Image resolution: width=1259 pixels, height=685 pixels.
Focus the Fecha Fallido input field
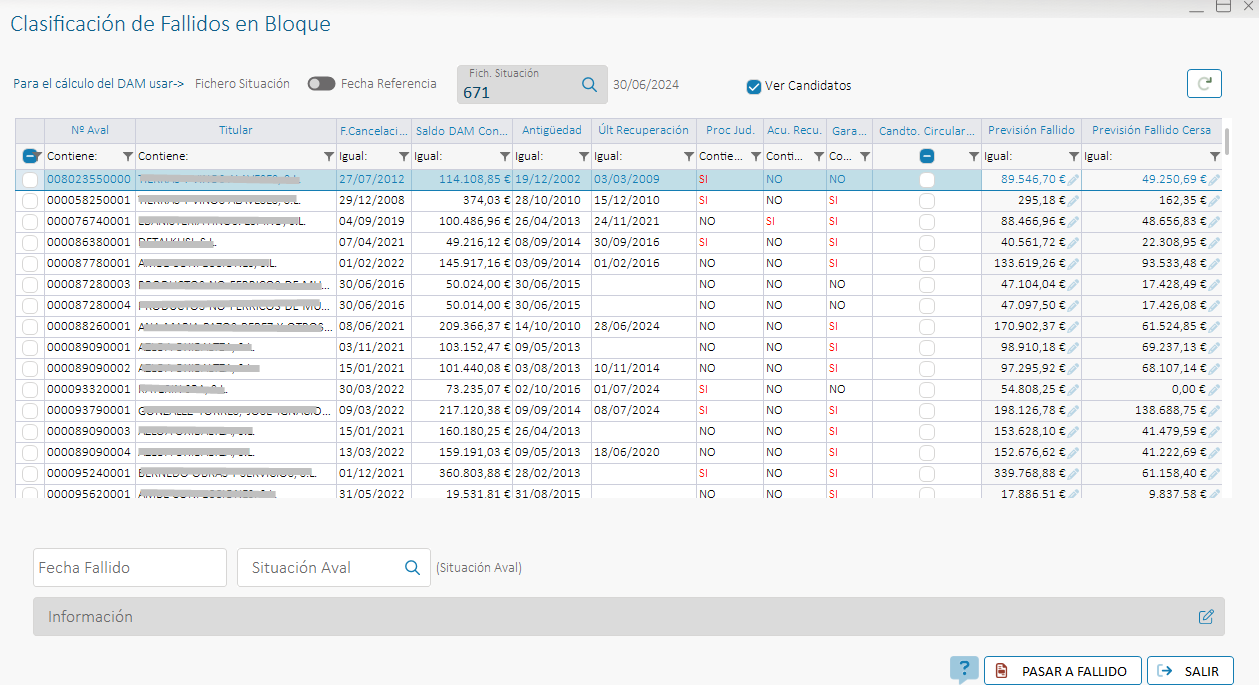(130, 567)
